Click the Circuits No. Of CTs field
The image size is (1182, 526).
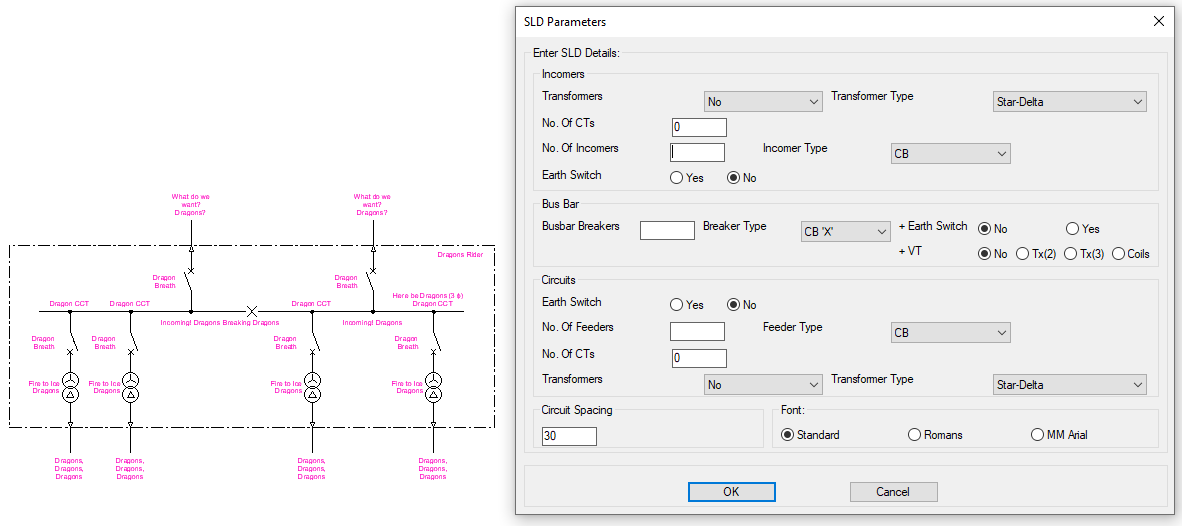tap(699, 358)
